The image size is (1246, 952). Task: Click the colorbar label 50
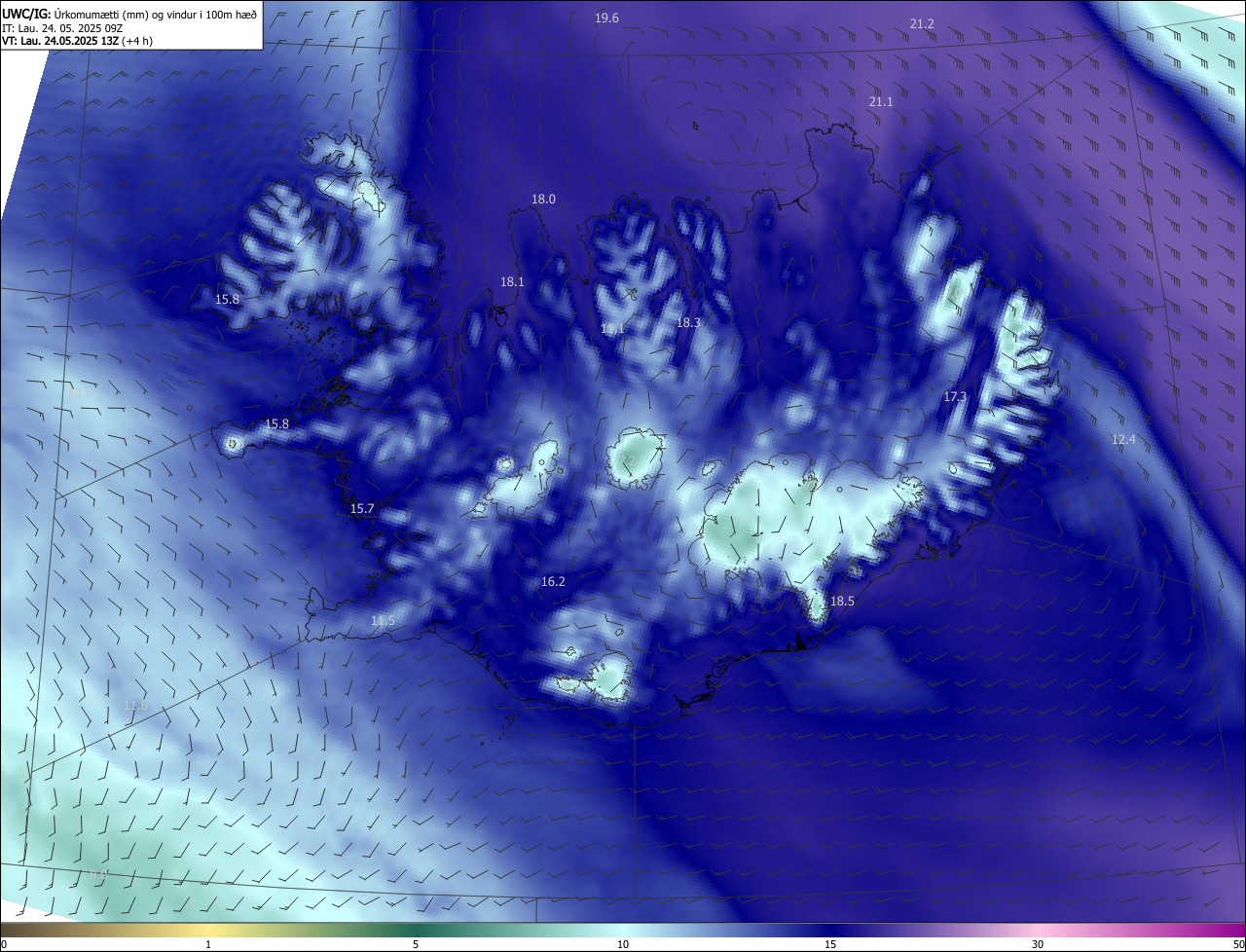1238,944
